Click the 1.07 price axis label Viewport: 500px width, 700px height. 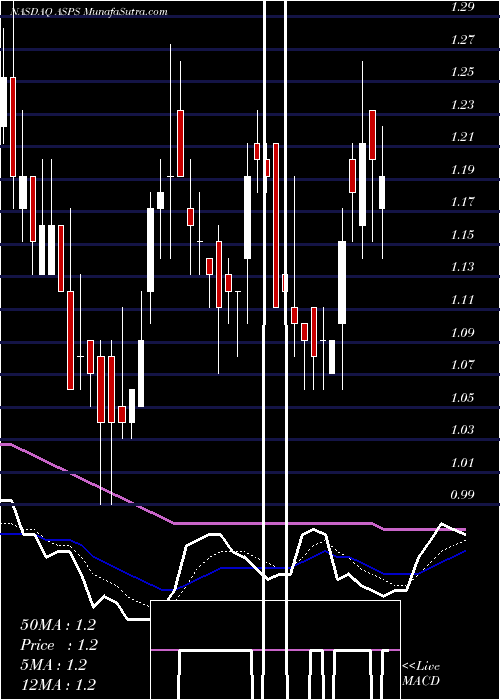(x=463, y=365)
